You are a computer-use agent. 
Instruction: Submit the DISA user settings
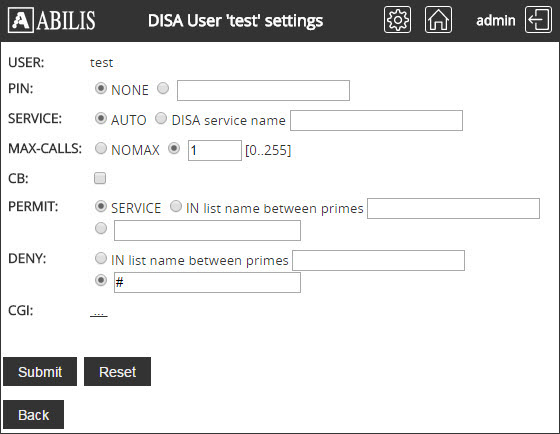(x=40, y=371)
